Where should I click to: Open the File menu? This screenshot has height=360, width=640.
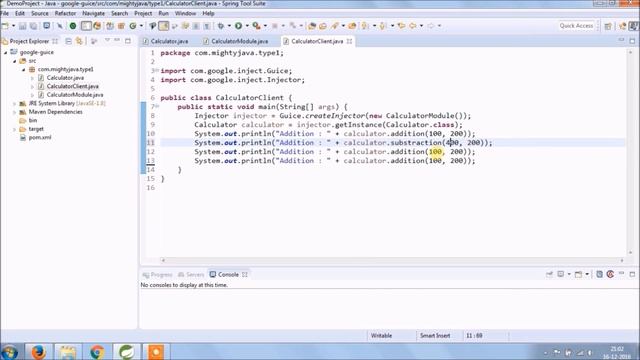pos(5,13)
